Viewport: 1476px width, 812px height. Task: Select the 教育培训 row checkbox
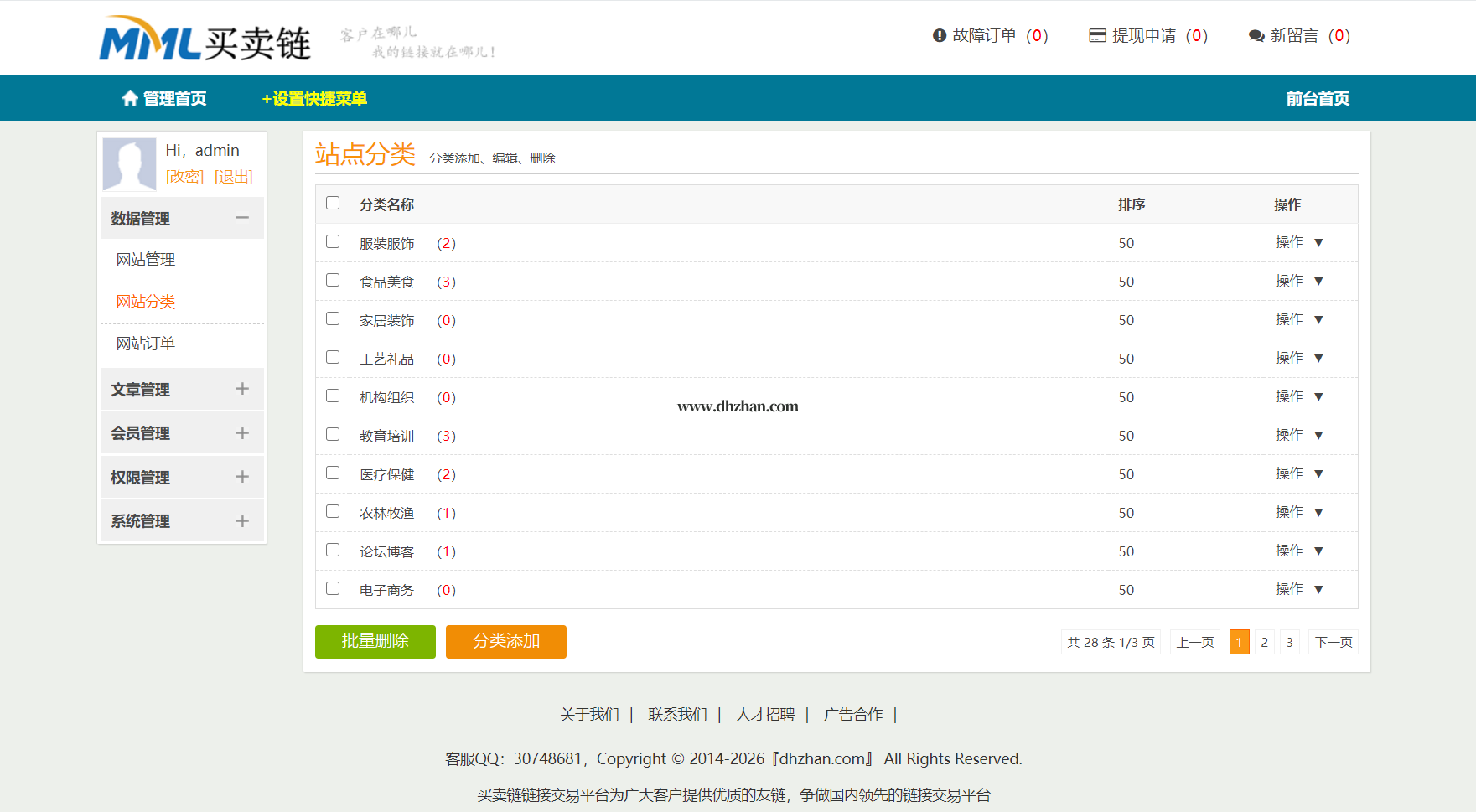click(x=333, y=434)
